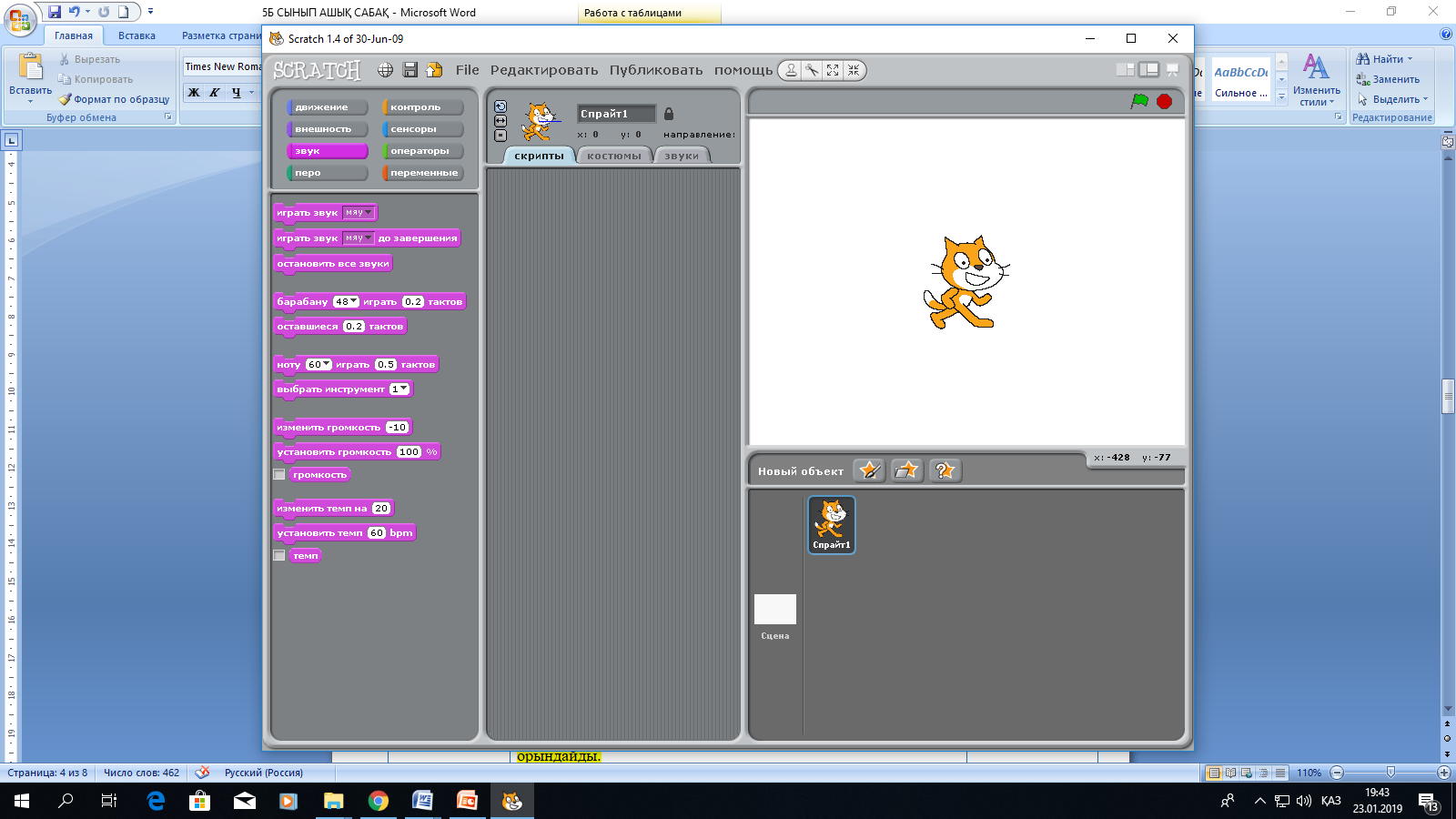Open the sound dropdown in играть звук block
The image size is (1456, 819).
[x=359, y=213]
